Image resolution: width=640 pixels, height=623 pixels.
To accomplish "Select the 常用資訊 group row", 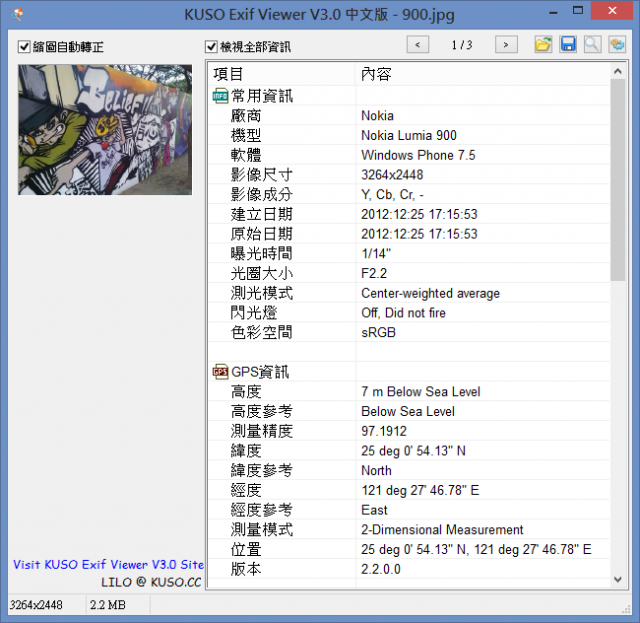I will [x=409, y=96].
